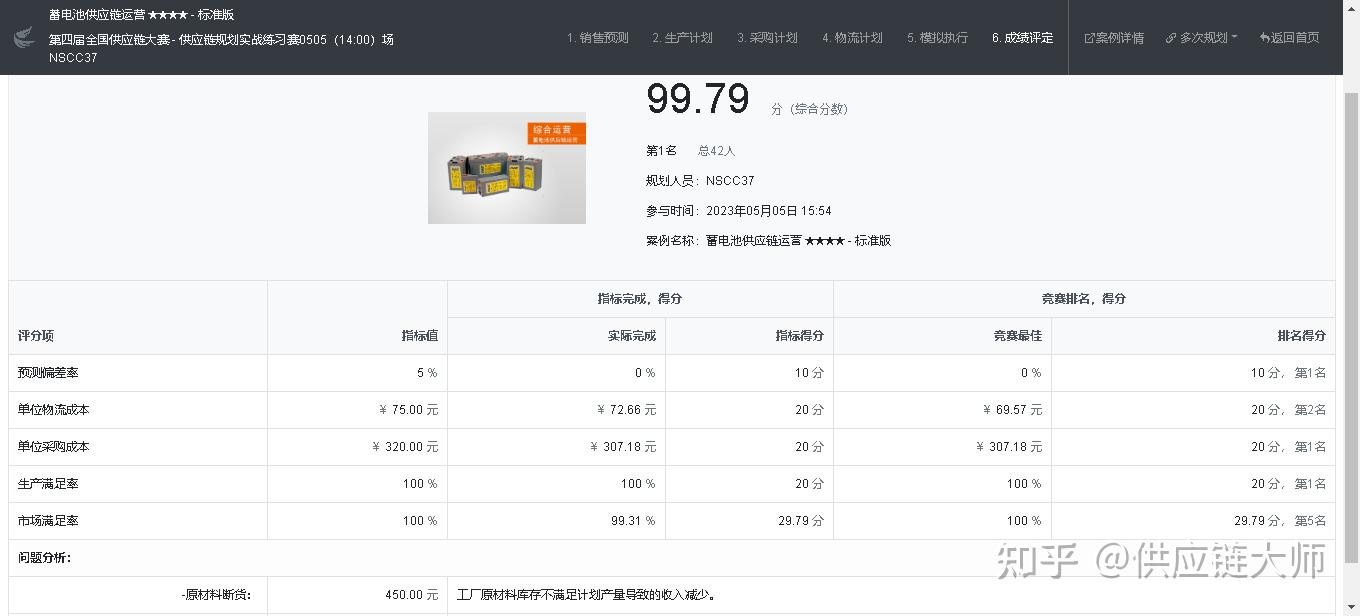Click the 29.79 分 score cell
Screen dimensions: 1360x616
(802, 521)
